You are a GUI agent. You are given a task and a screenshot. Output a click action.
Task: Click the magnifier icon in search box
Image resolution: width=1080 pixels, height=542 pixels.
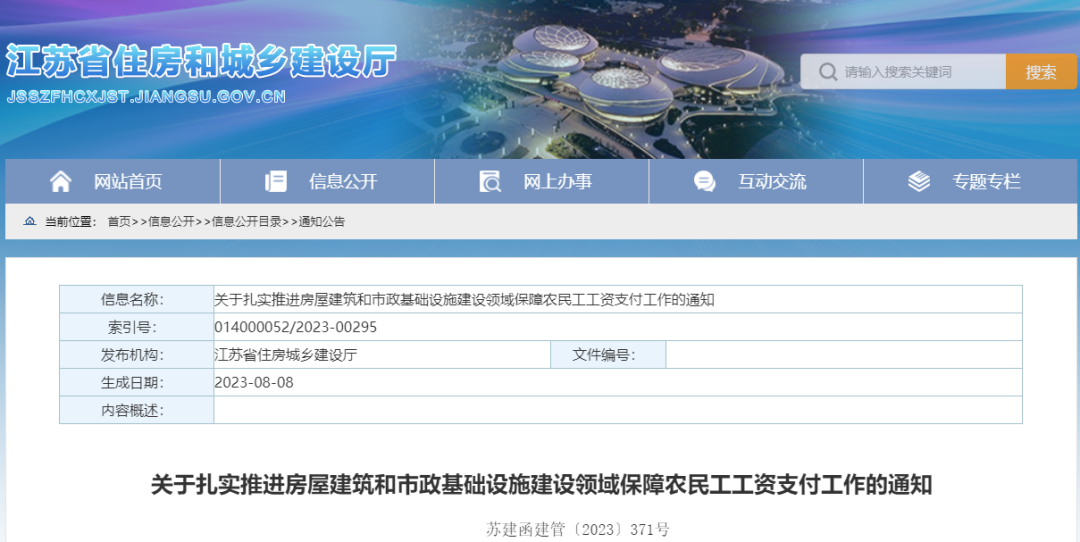point(828,72)
